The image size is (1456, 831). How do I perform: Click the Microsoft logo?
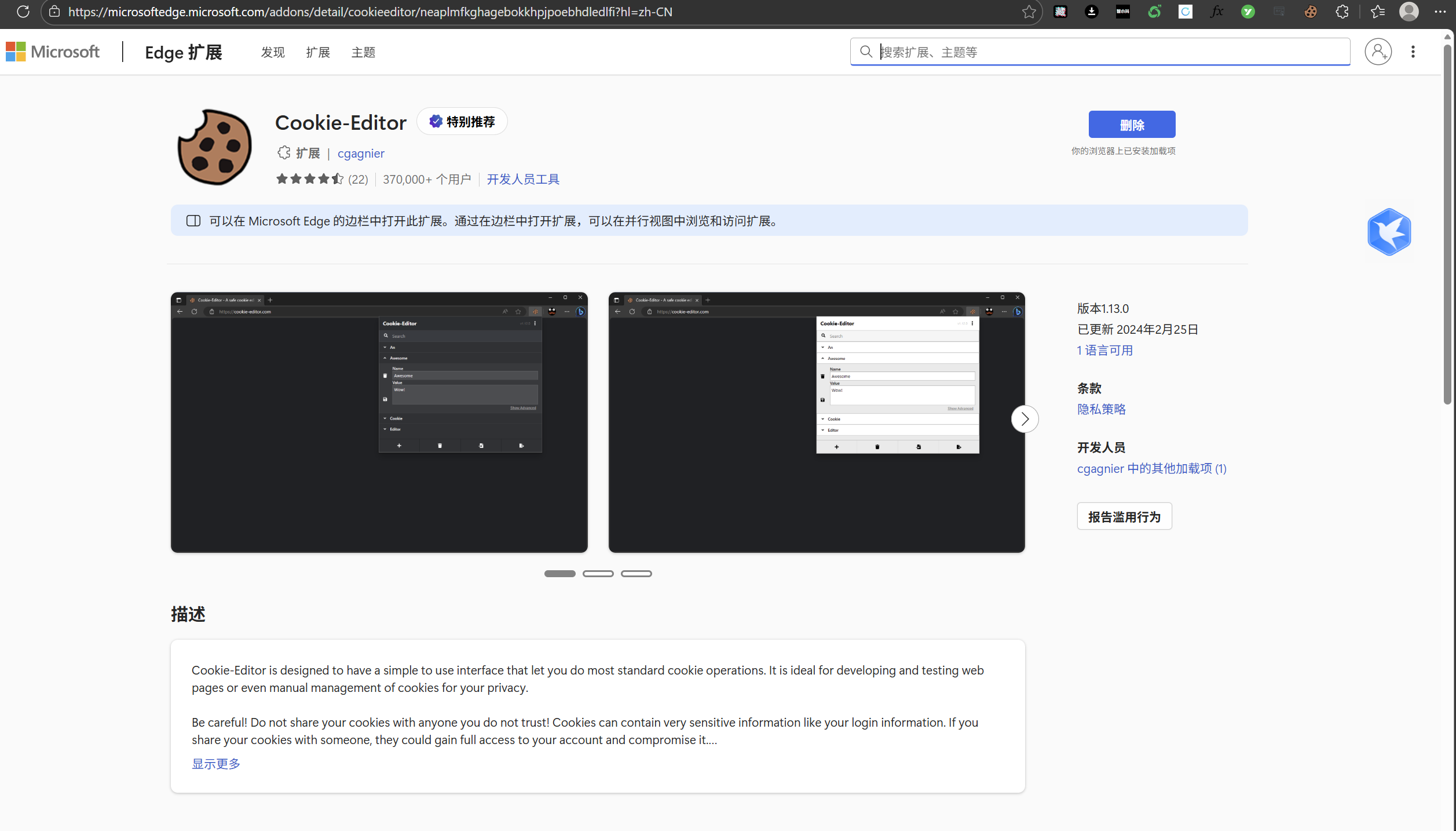tap(53, 52)
